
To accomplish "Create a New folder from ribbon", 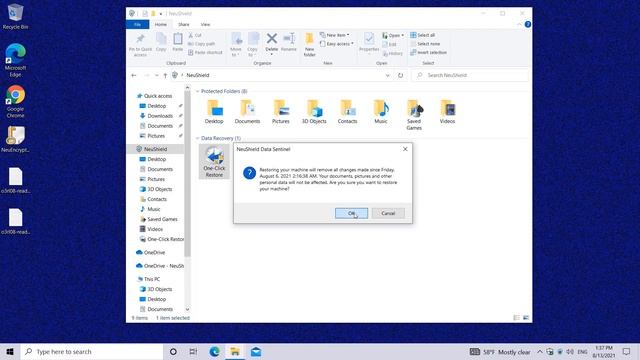I will click(309, 44).
